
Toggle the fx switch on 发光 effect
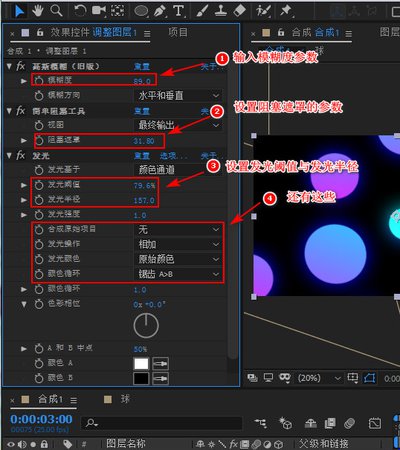coord(21,156)
